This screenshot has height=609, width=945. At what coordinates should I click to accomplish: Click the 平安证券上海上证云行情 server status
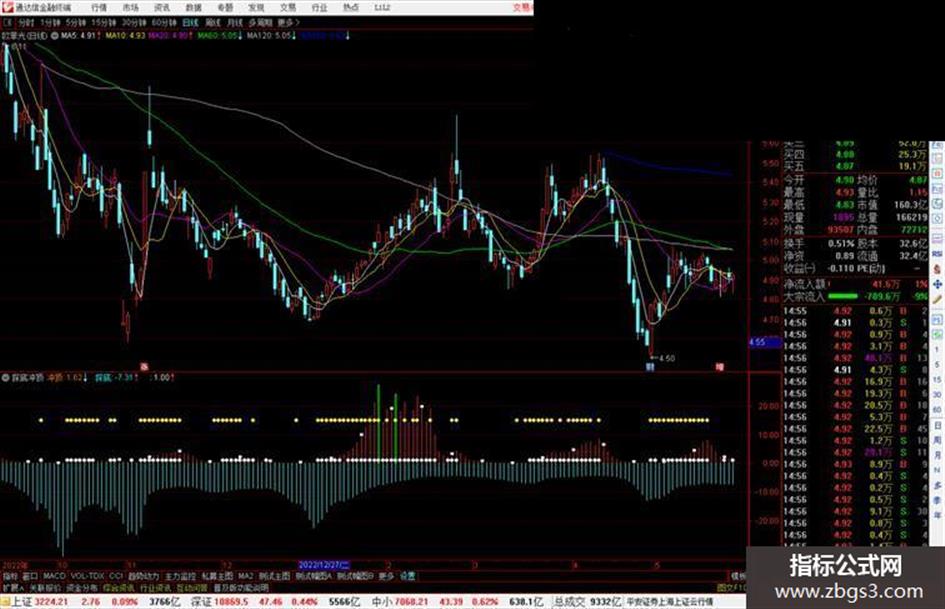click(670, 602)
